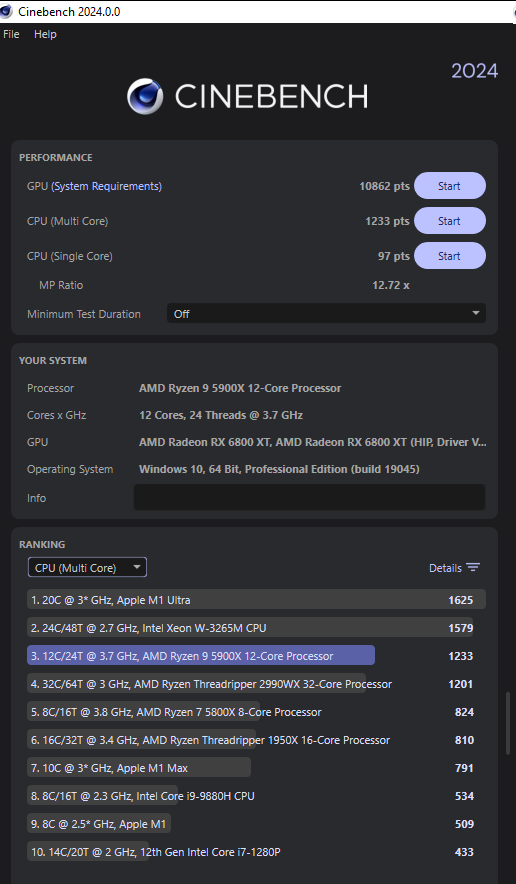
Task: Open the File menu
Action: [x=11, y=34]
